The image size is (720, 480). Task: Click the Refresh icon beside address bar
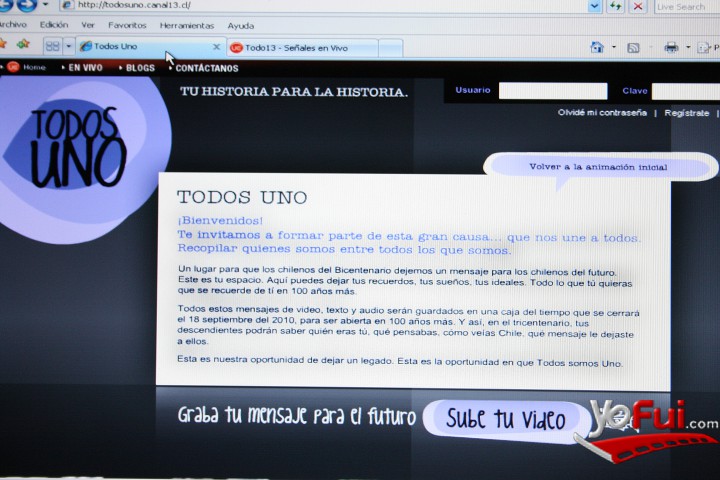[616, 6]
